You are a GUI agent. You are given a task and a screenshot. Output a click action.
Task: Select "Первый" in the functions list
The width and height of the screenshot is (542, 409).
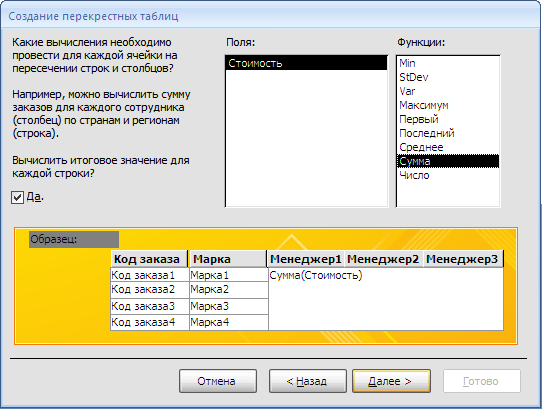[x=448, y=119]
